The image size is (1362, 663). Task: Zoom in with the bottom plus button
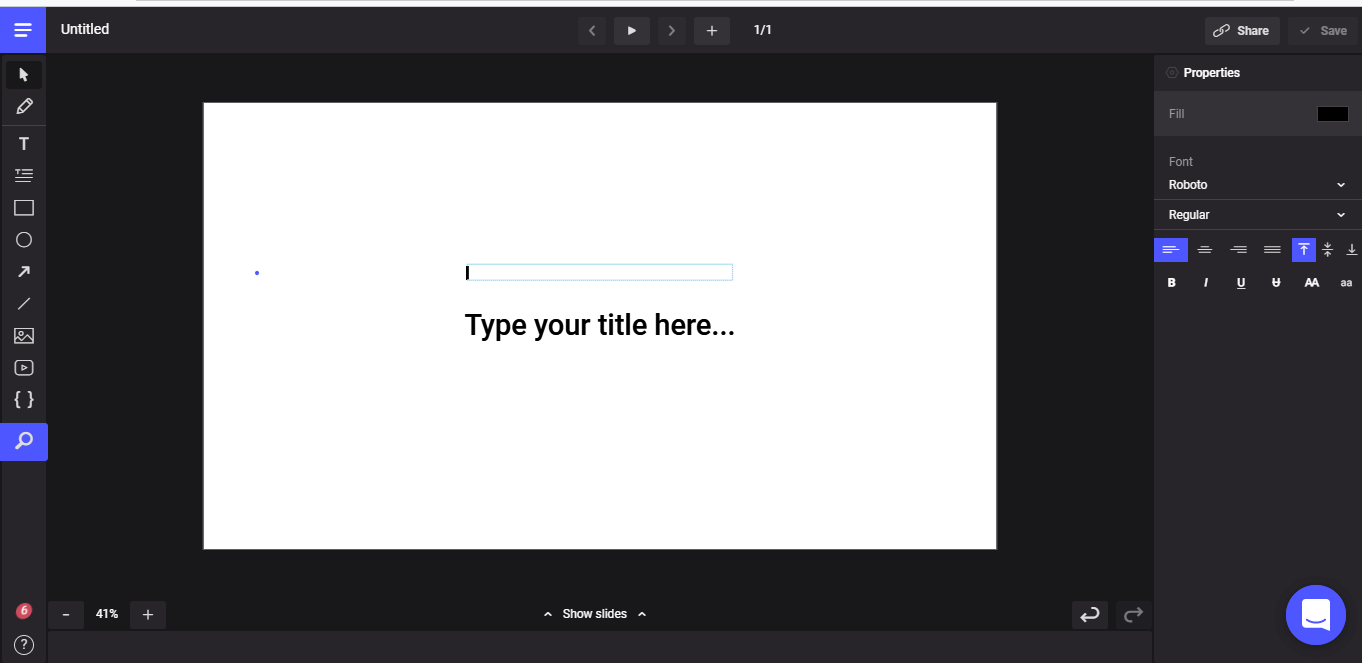[148, 615]
